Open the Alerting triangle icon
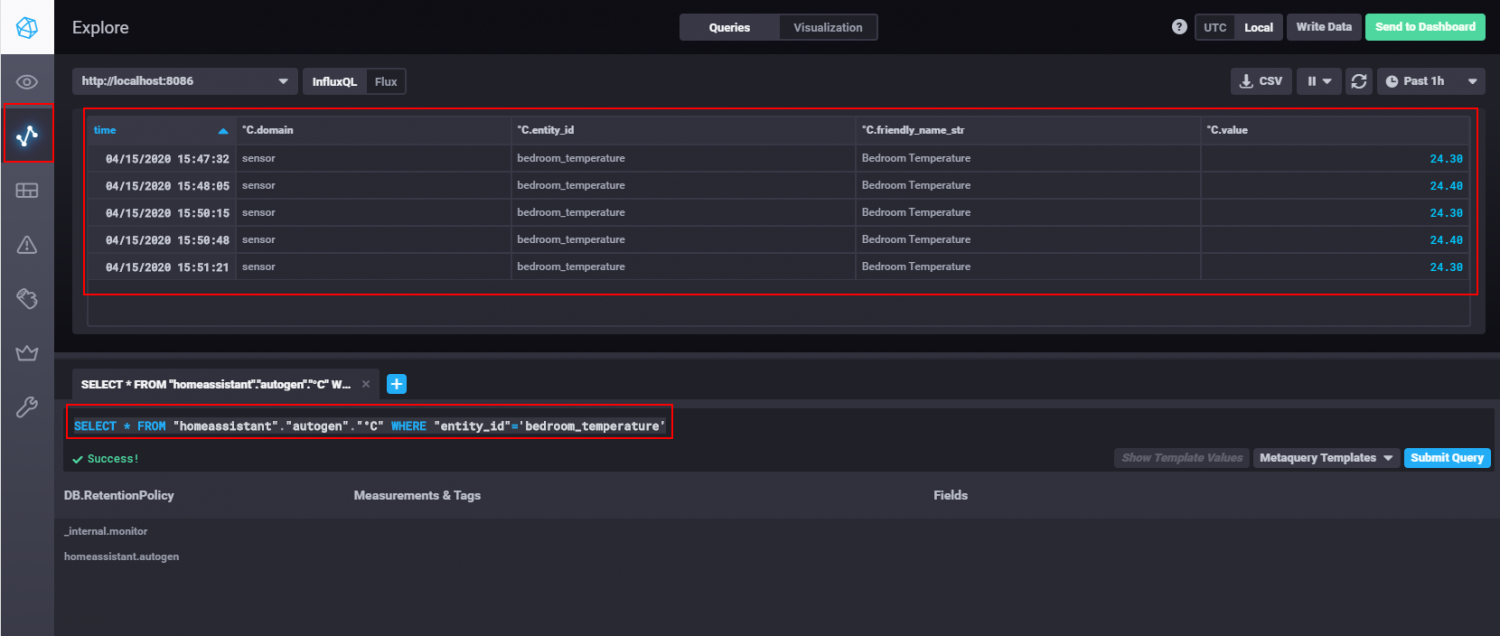This screenshot has width=1500, height=636. [27, 243]
